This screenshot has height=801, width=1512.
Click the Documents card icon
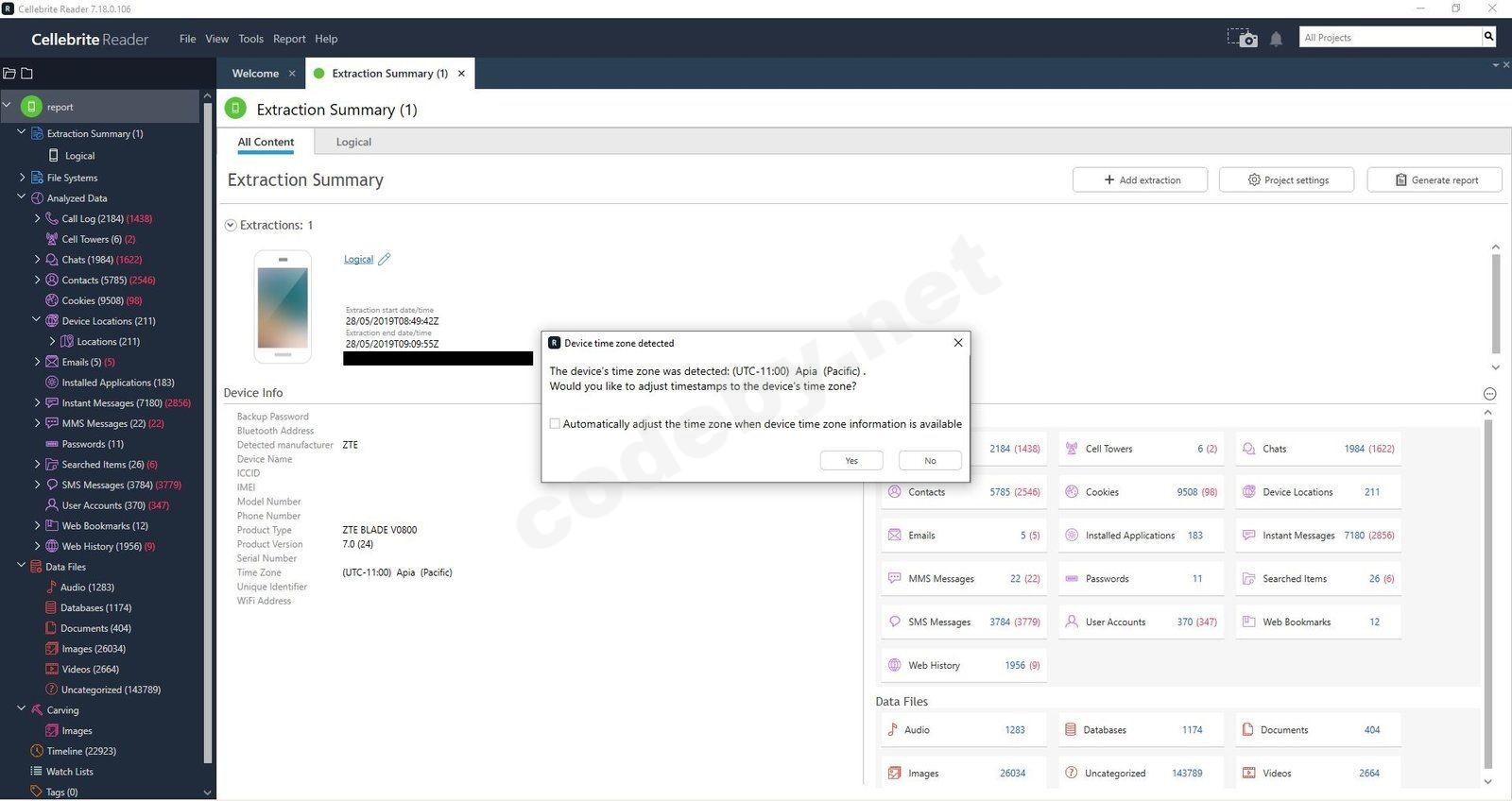click(x=1248, y=729)
